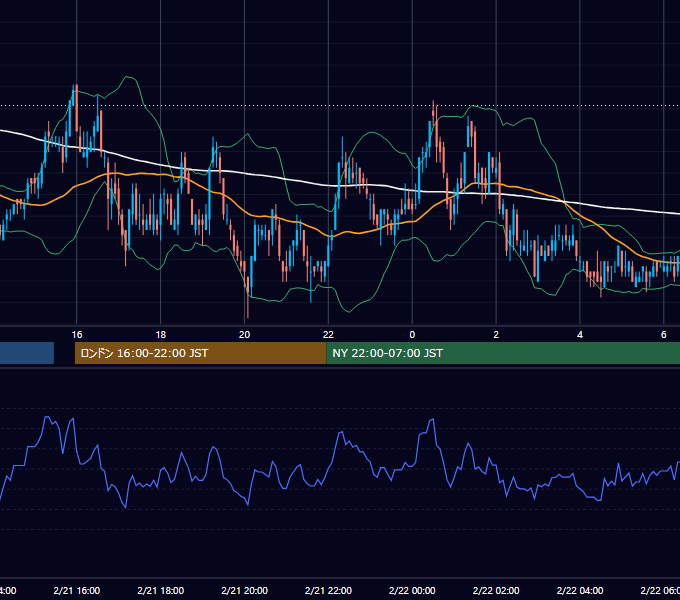
Task: Click the '18' hour axis label
Action: [160, 335]
